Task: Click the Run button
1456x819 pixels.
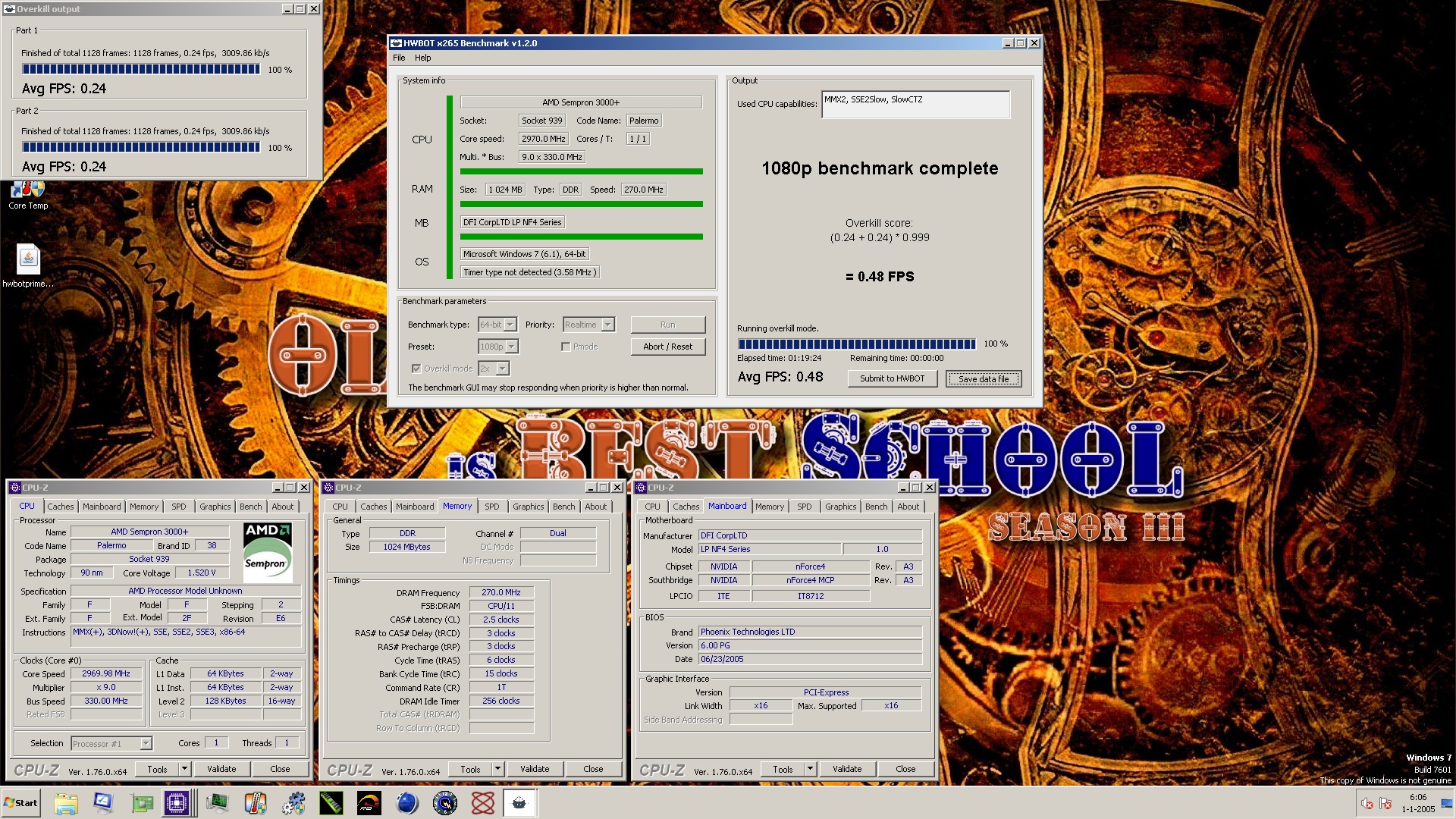Action: click(x=667, y=325)
